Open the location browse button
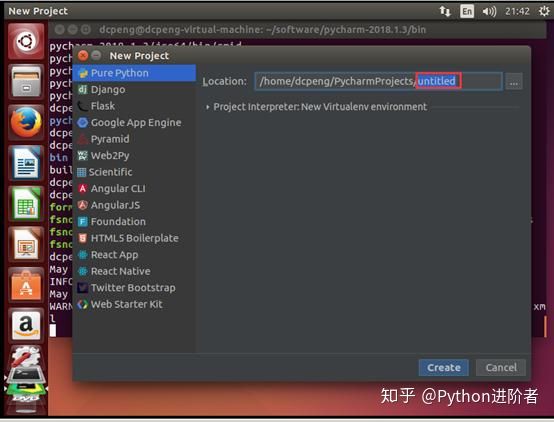 514,82
